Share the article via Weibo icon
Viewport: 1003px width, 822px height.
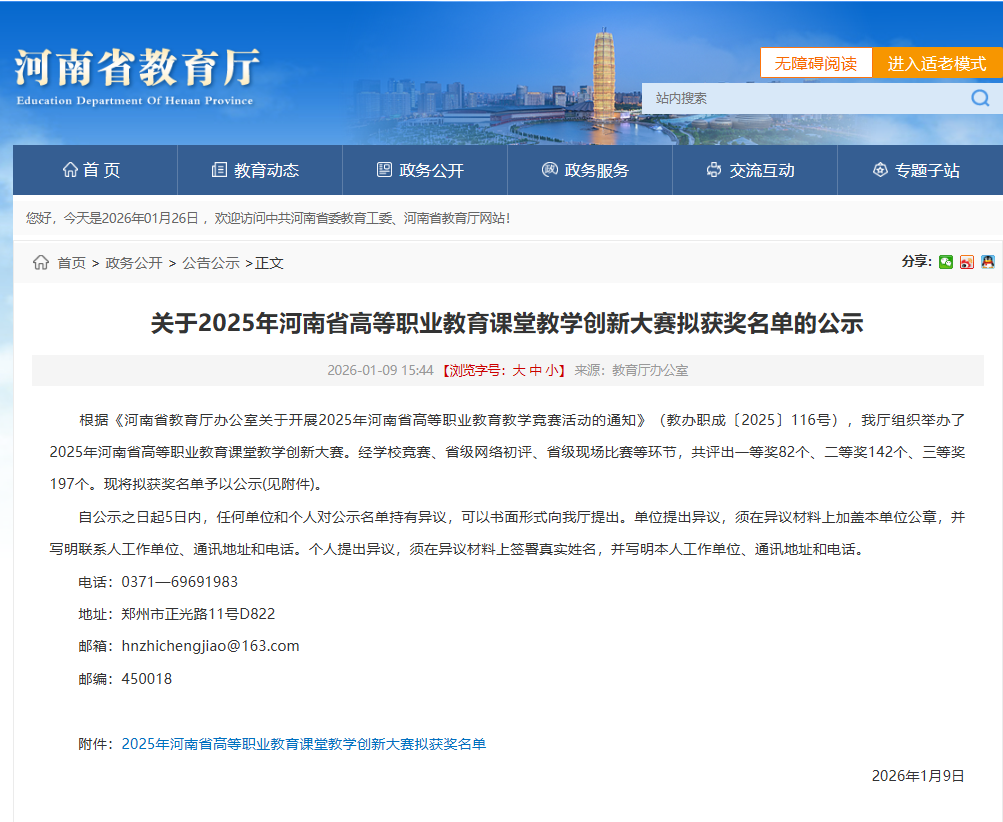966,262
